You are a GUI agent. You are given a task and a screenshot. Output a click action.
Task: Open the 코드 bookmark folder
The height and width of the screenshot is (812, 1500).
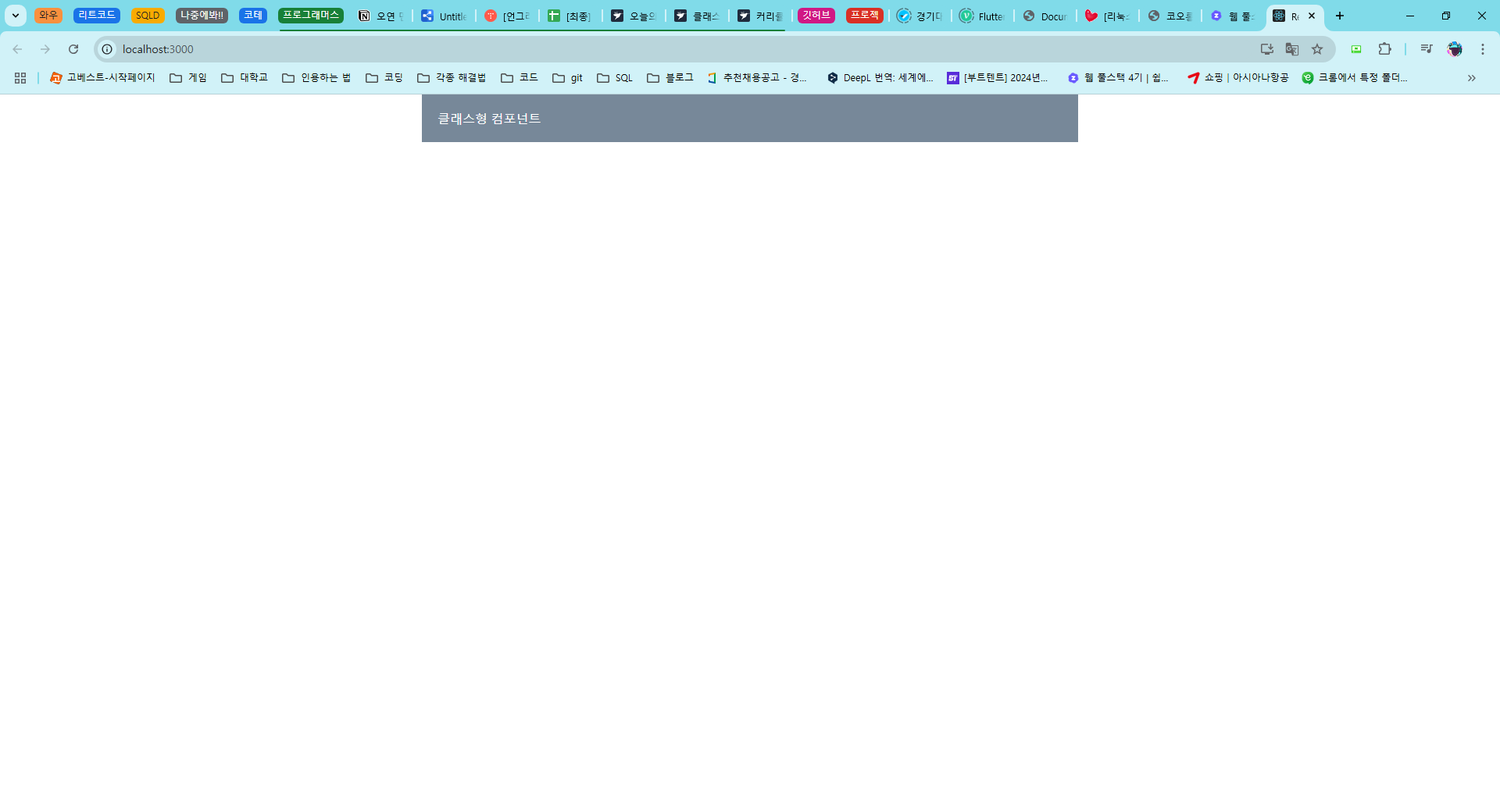[x=520, y=78]
